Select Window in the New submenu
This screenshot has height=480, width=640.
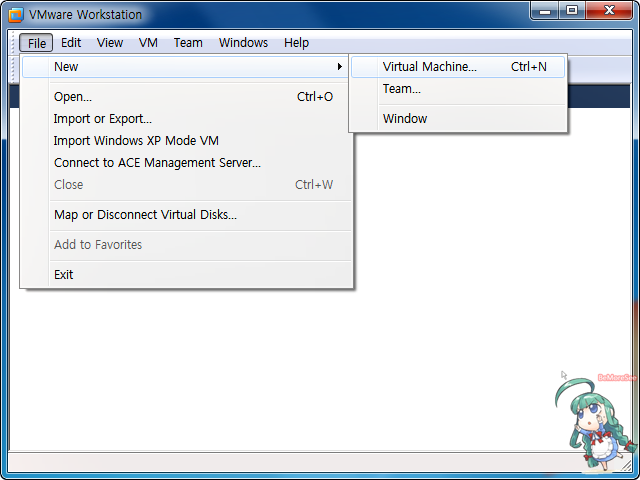pyautogui.click(x=458, y=119)
